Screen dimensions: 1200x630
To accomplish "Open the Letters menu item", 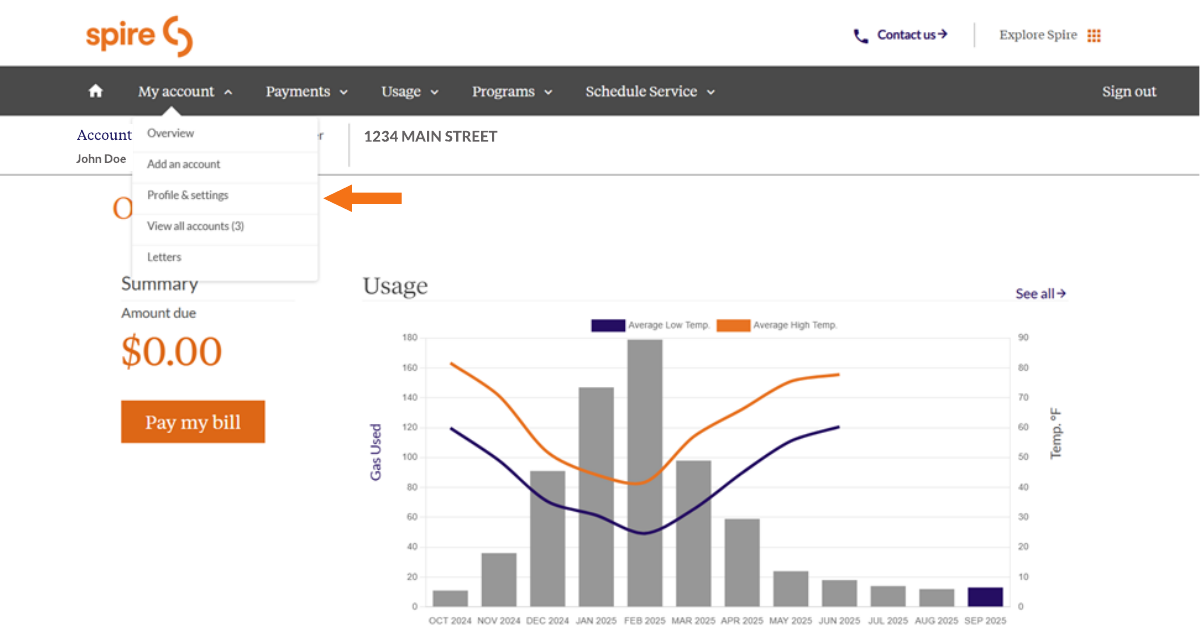I will point(164,257).
